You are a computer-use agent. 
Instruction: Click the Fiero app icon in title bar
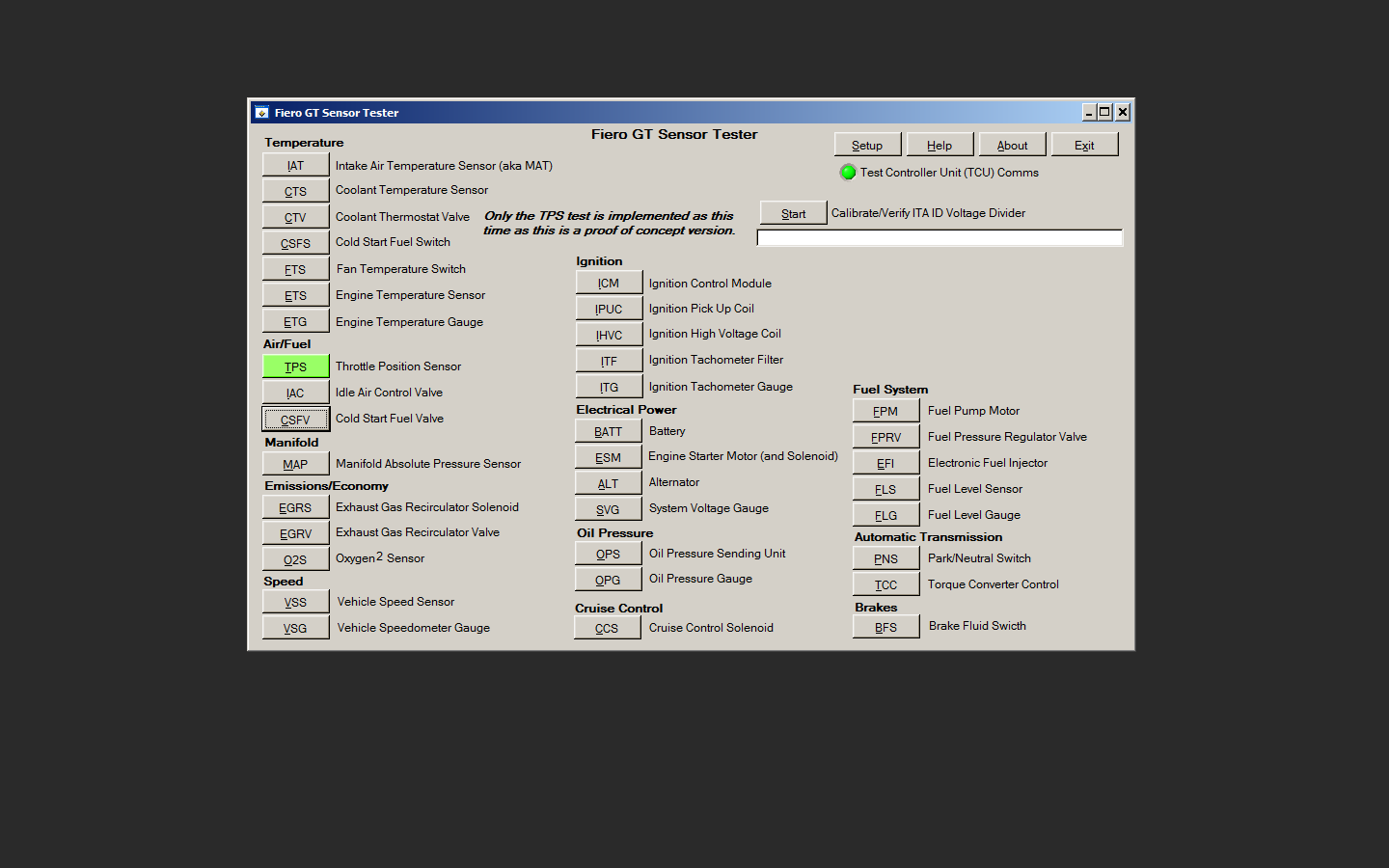tap(261, 113)
